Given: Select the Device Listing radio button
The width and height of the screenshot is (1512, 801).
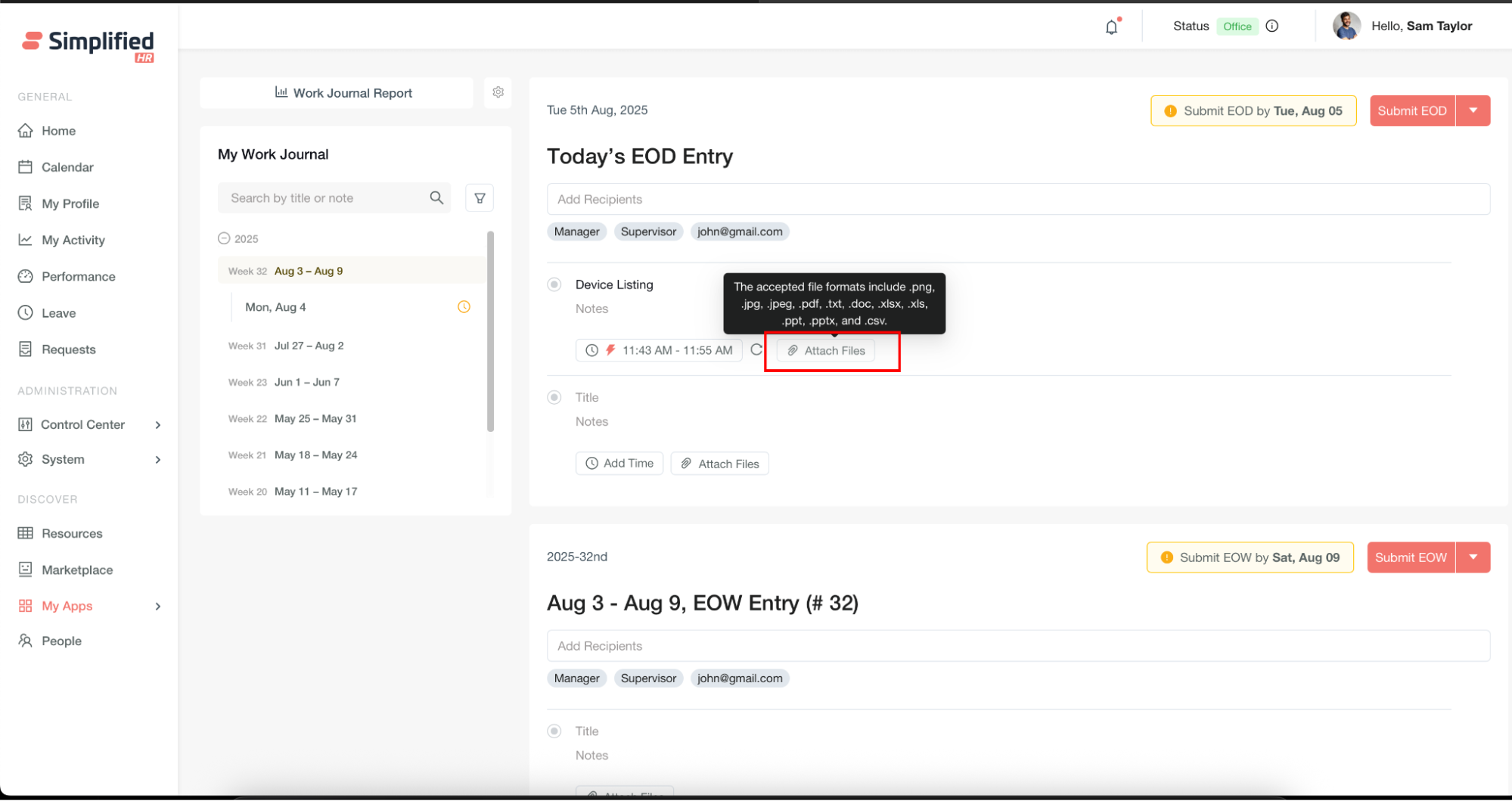Looking at the screenshot, I should click(x=554, y=284).
